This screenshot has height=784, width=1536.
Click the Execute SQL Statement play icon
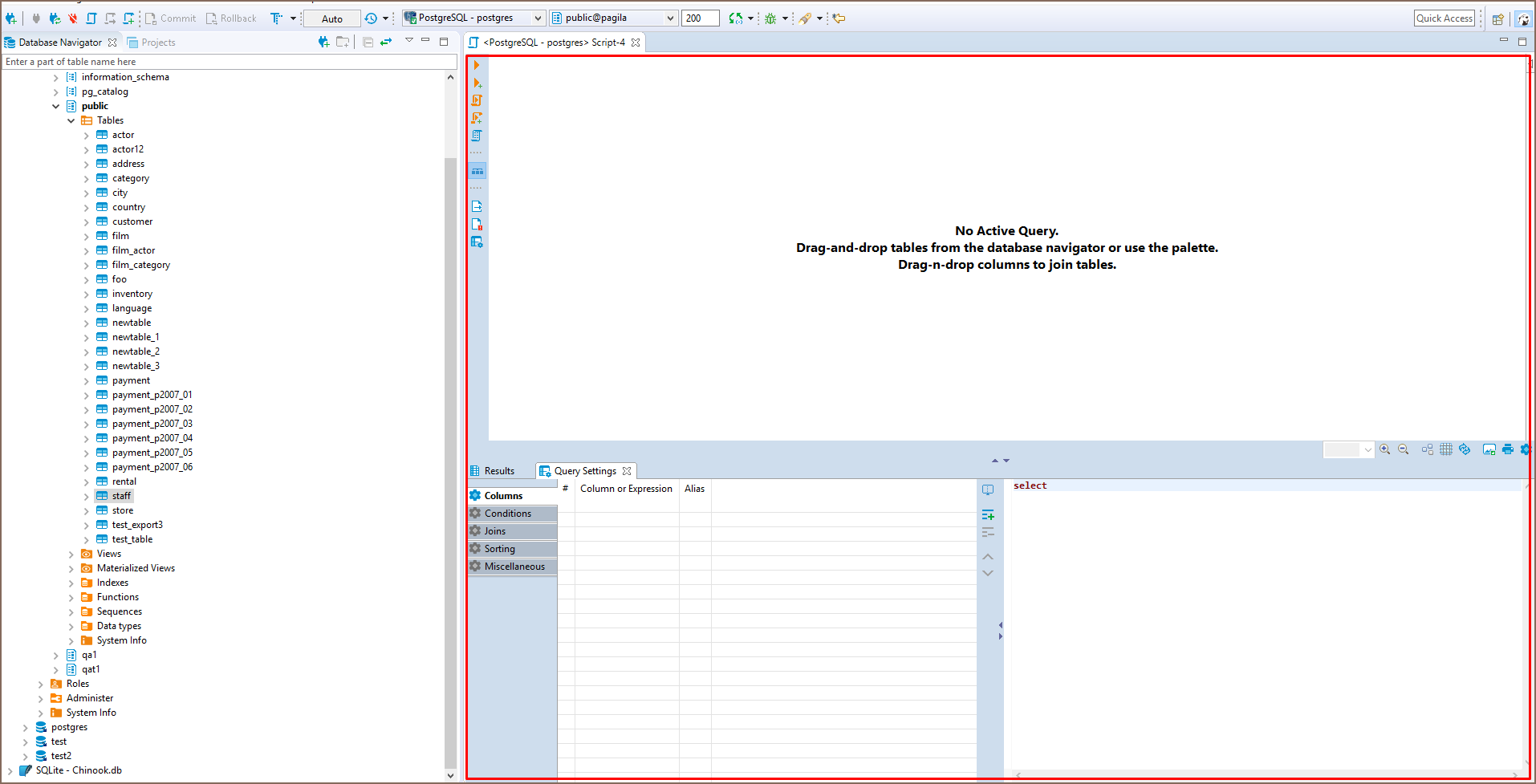[477, 65]
